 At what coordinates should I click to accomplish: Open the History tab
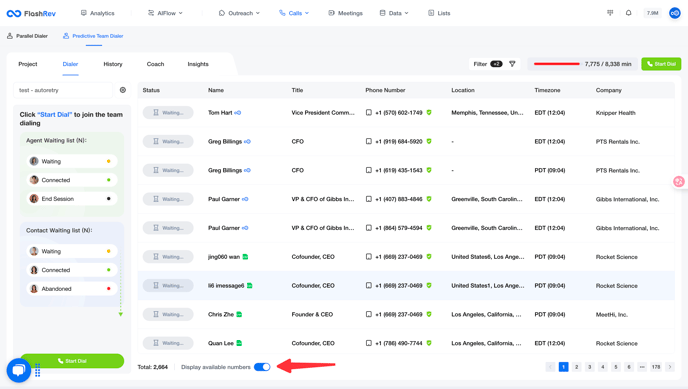point(113,64)
